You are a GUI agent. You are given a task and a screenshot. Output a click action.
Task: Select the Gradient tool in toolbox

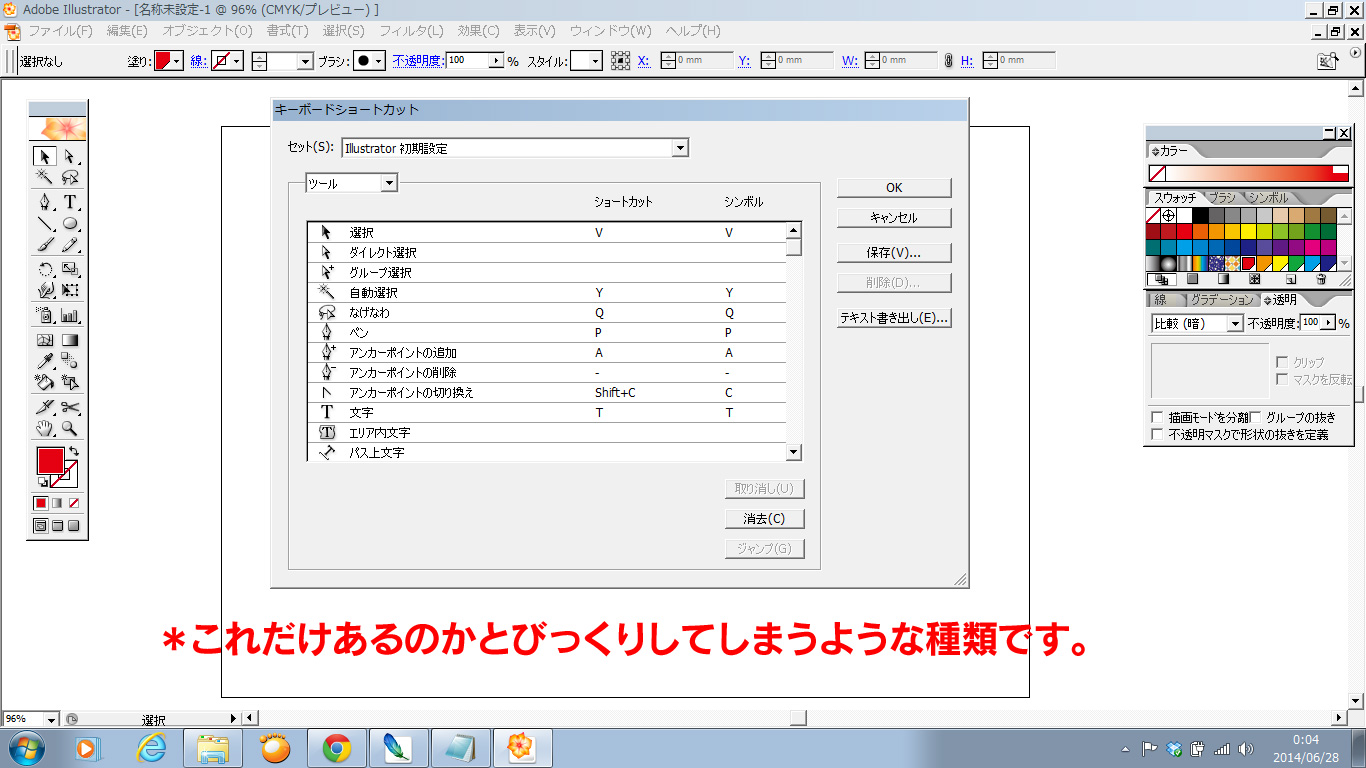point(70,339)
